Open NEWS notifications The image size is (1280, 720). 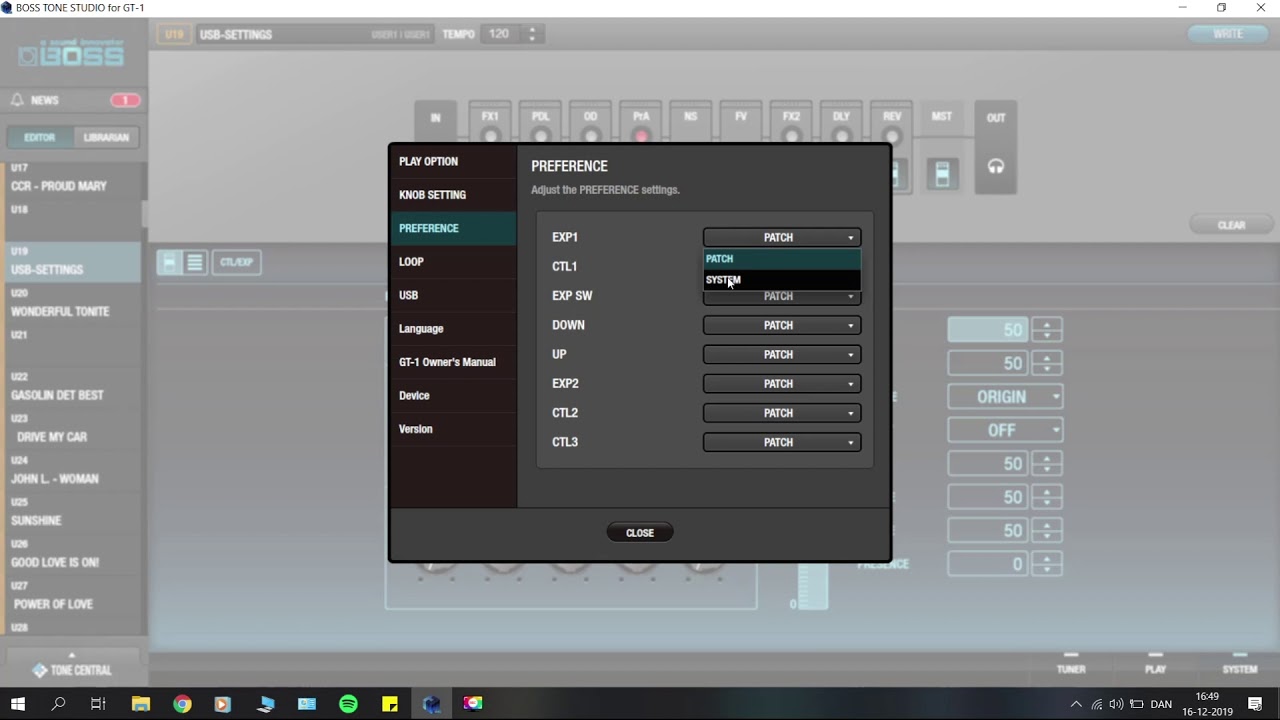click(x=74, y=100)
